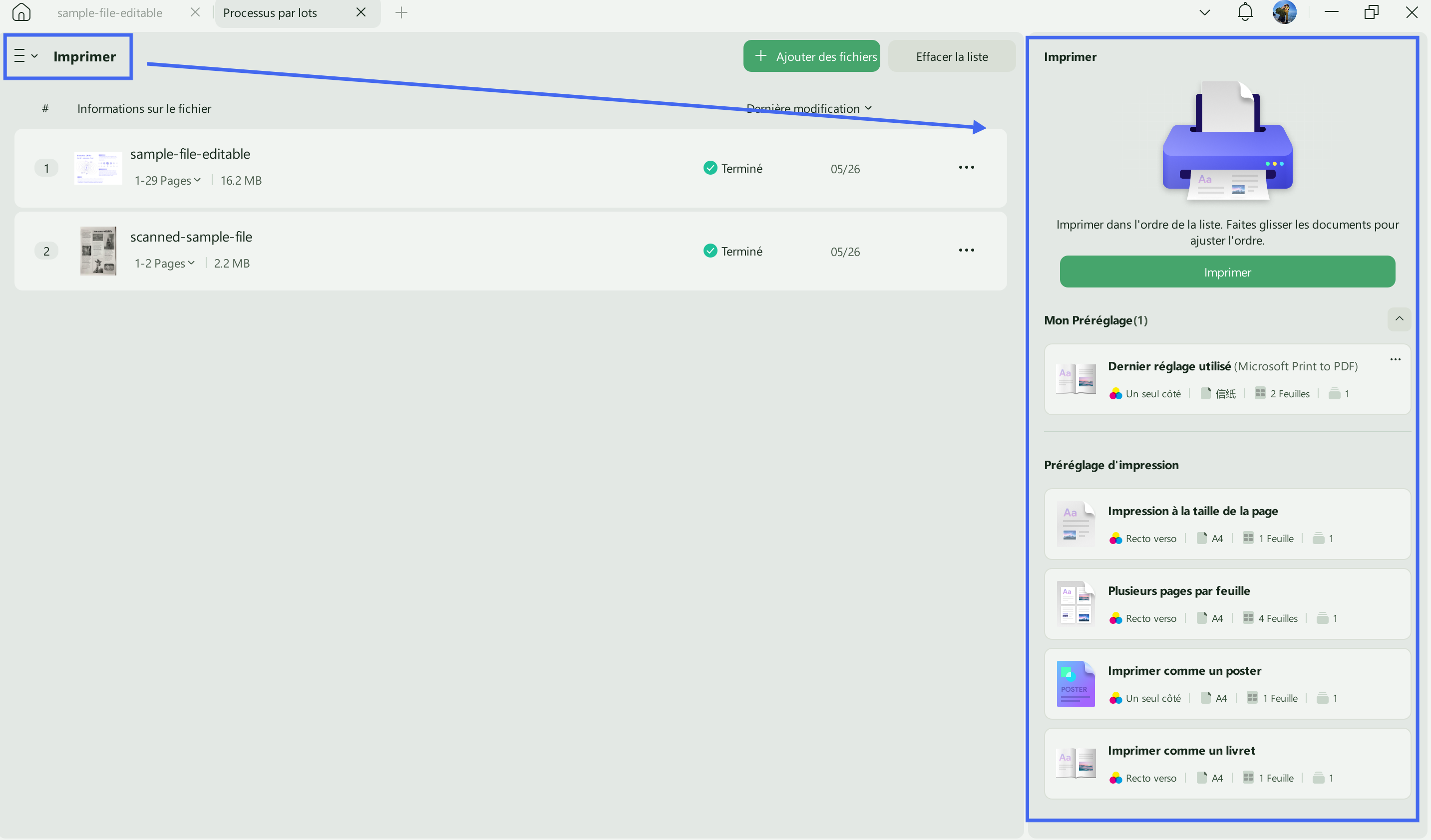Click Terminé status icon for sample-file-editable
Viewport: 1431px width, 840px height.
pos(710,168)
